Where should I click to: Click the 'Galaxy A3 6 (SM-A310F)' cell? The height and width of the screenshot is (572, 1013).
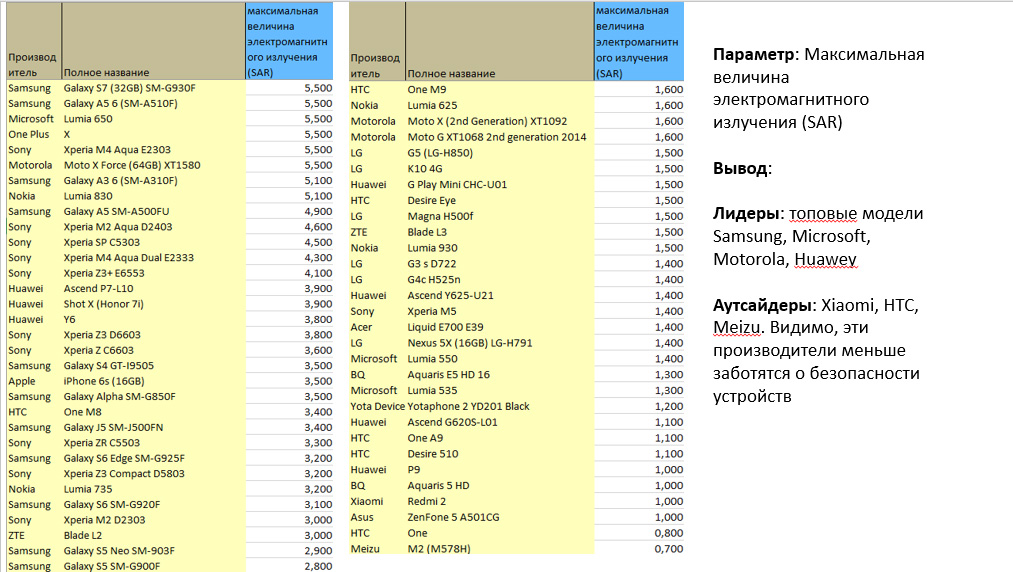point(154,181)
